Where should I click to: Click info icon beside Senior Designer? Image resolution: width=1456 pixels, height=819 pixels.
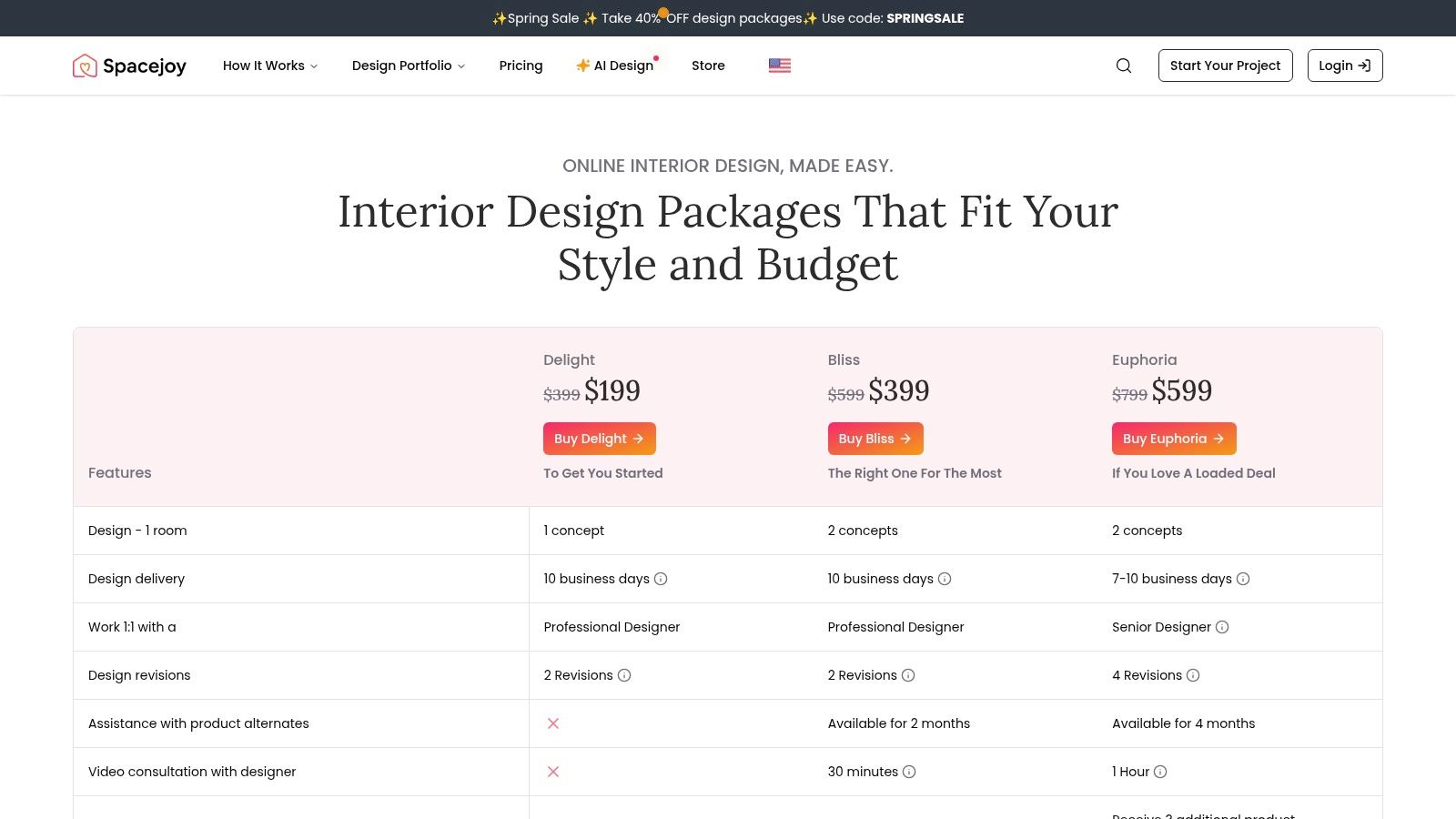point(1222,627)
